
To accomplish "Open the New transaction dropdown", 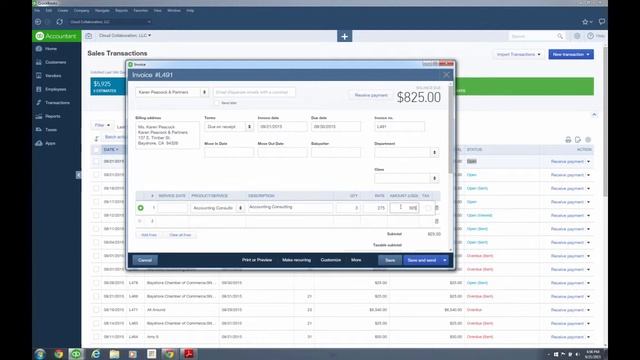I will click(x=571, y=54).
